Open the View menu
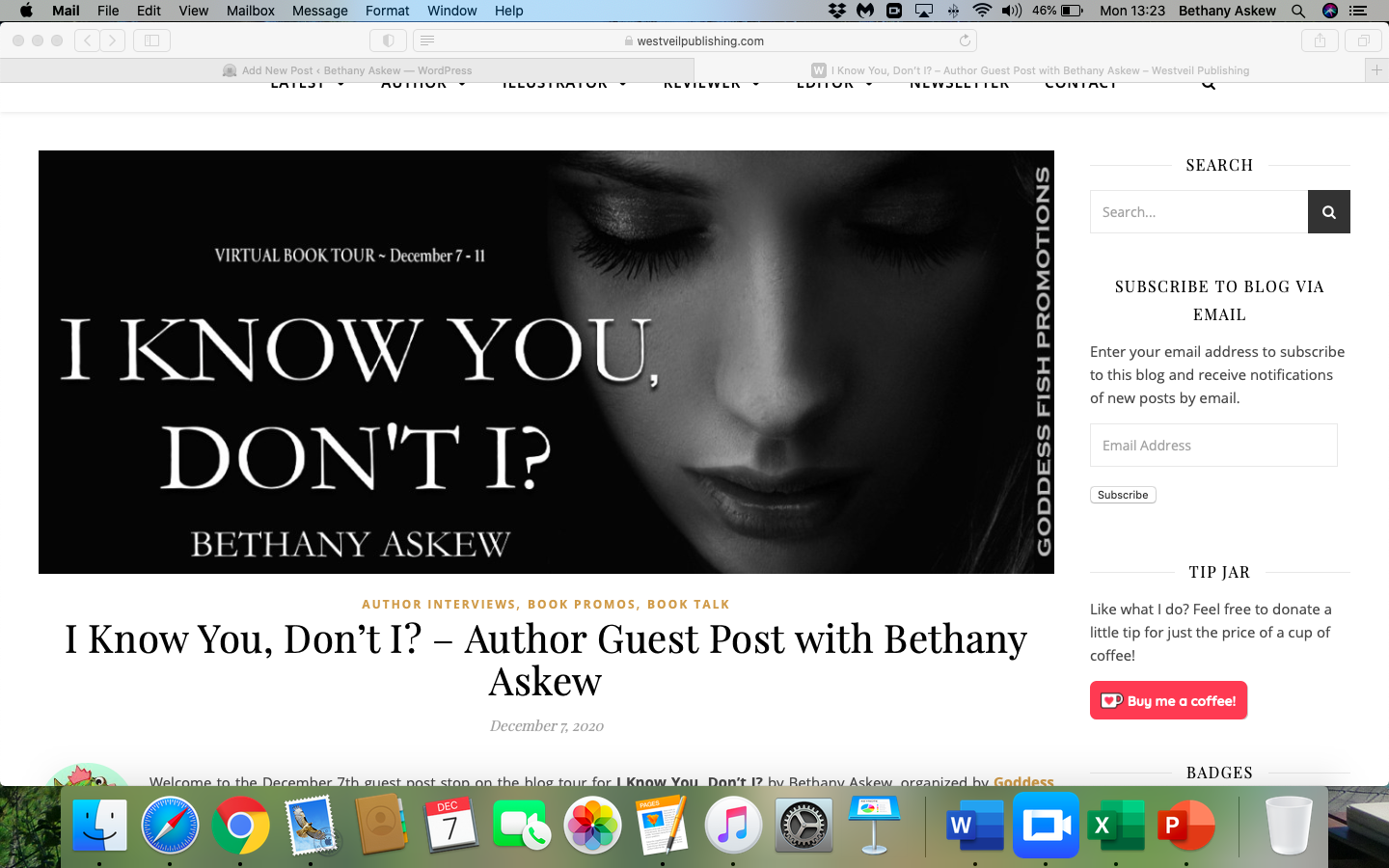The width and height of the screenshot is (1389, 868). pyautogui.click(x=193, y=11)
